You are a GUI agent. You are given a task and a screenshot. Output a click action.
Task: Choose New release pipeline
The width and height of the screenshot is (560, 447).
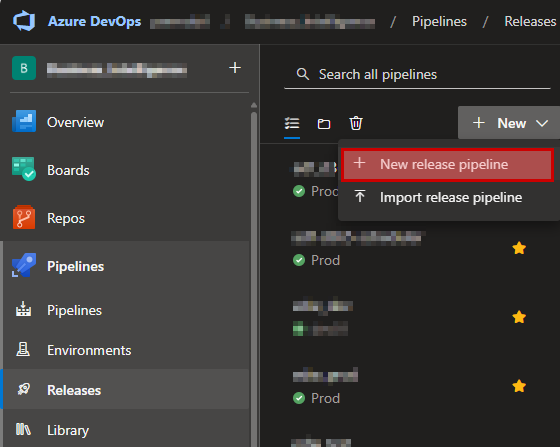447,165
